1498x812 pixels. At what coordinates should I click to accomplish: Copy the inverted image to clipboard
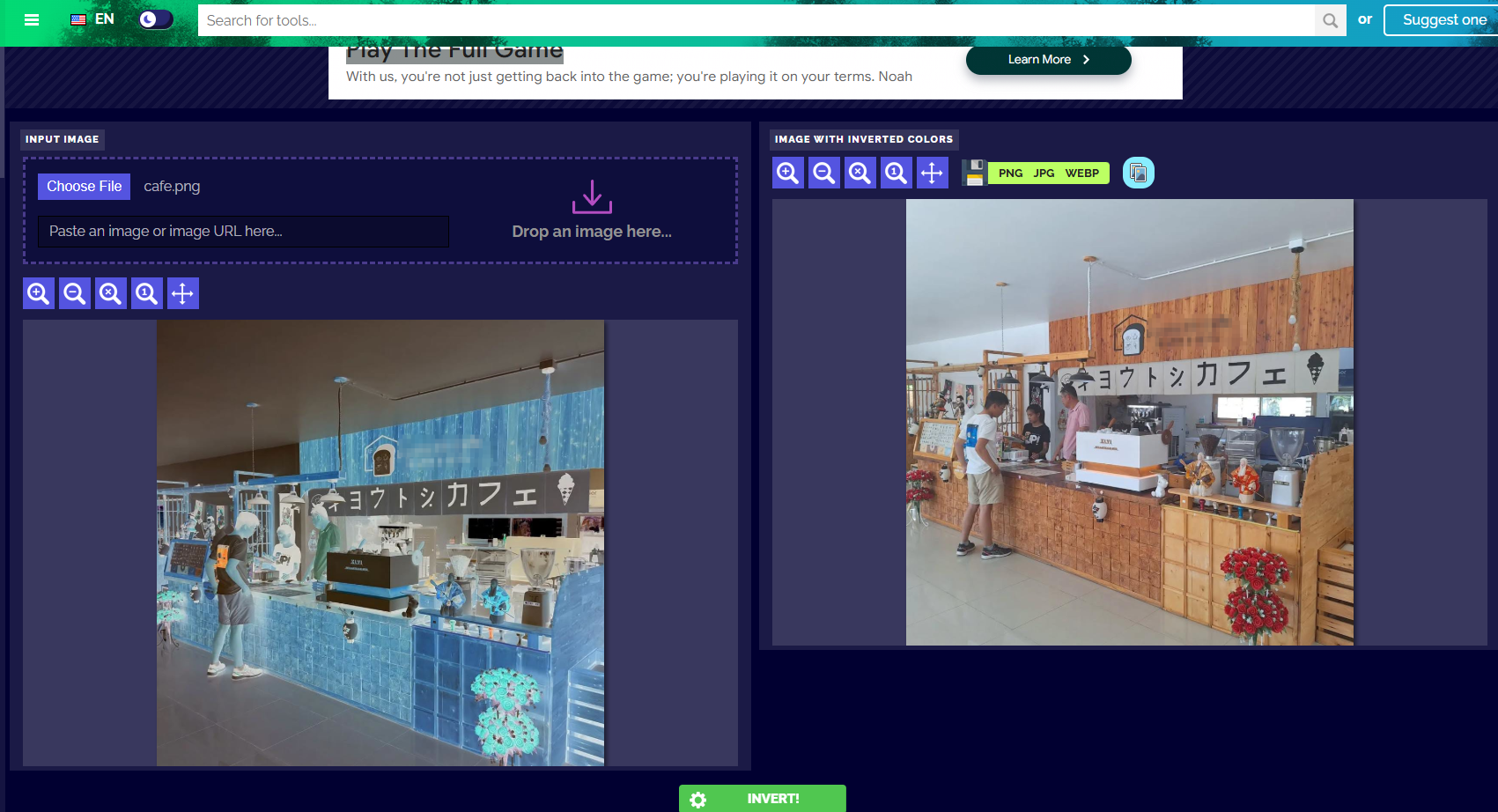pyautogui.click(x=1138, y=173)
